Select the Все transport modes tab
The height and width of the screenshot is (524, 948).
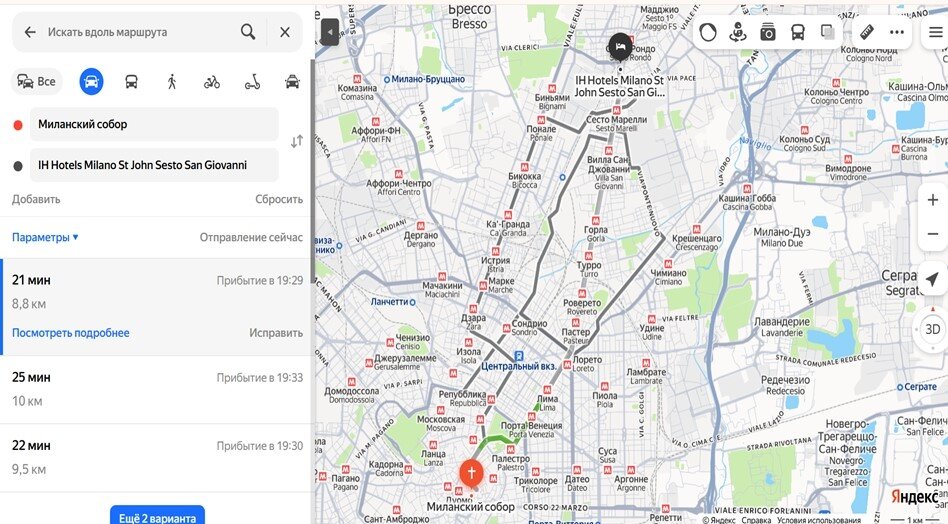click(x=35, y=82)
